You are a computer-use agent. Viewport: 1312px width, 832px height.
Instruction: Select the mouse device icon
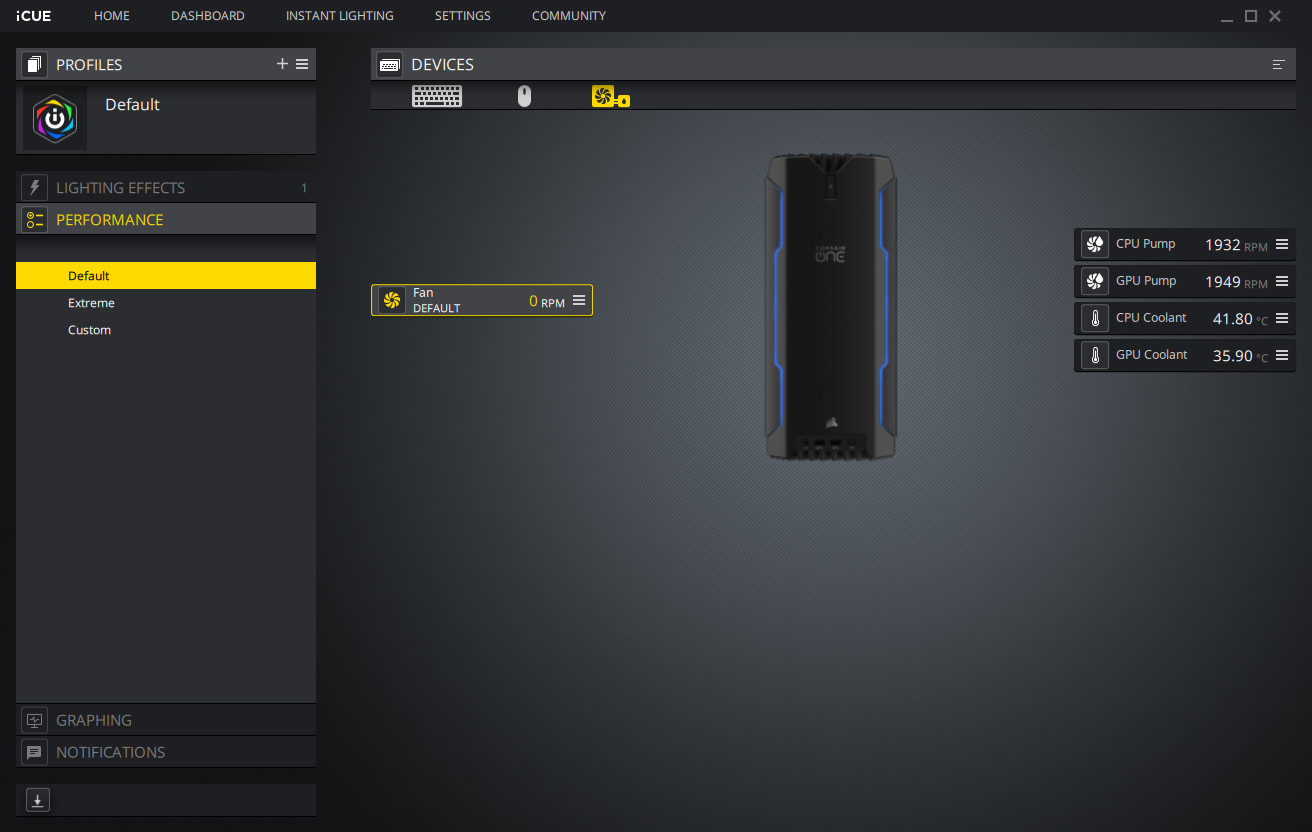524,96
